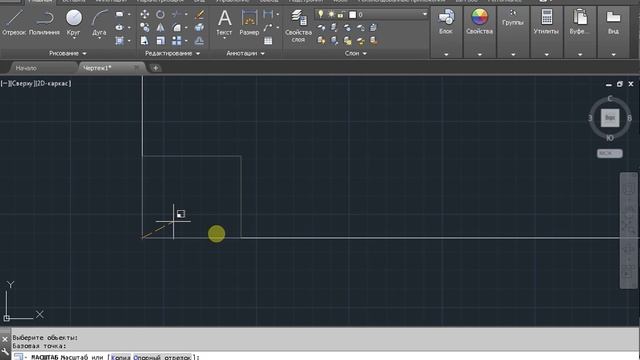Expand the Рисование panel
Screen dimensions: 640x360
coord(68,53)
